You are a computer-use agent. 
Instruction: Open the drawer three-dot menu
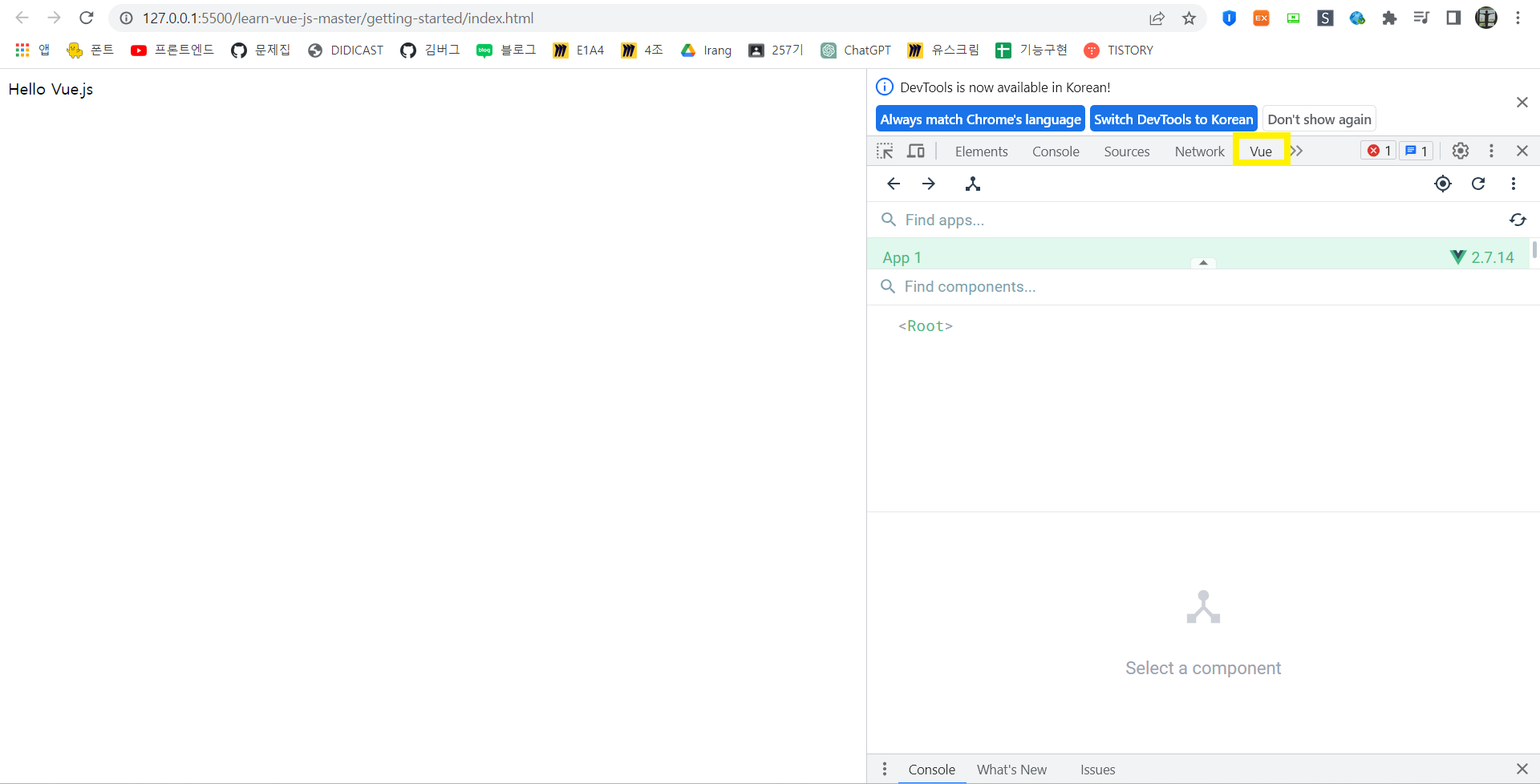pos(885,770)
